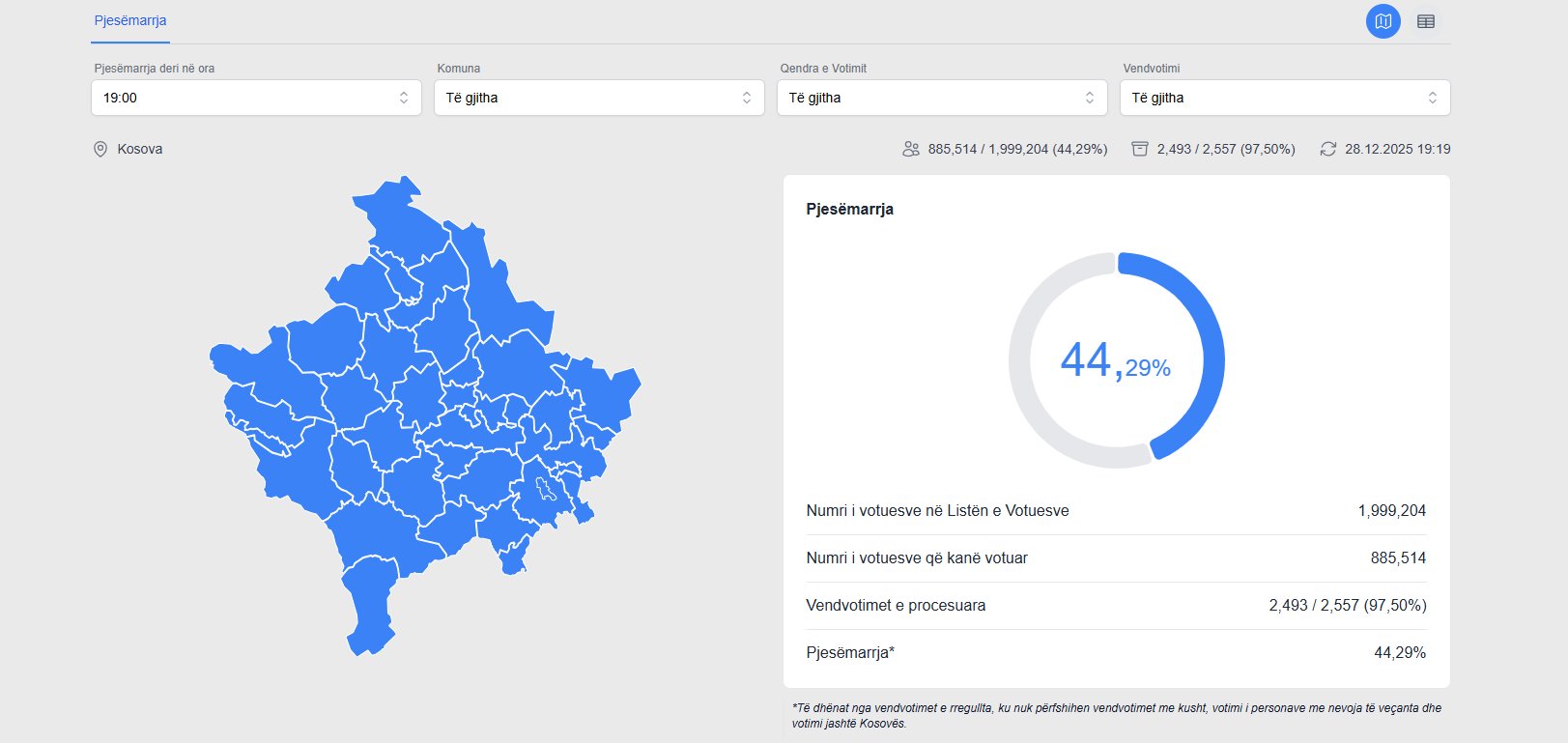1568x743 pixels.
Task: Click chevron arrows in Qendra e Votimit selector
Action: pyautogui.click(x=1090, y=98)
